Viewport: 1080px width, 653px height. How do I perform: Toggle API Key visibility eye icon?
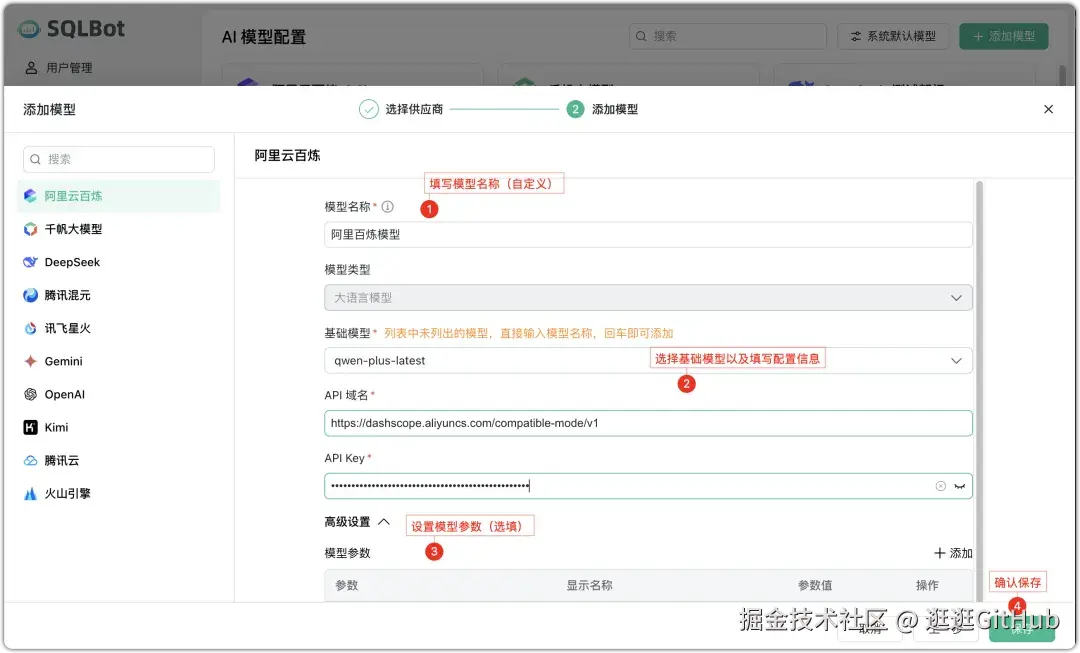[959, 486]
